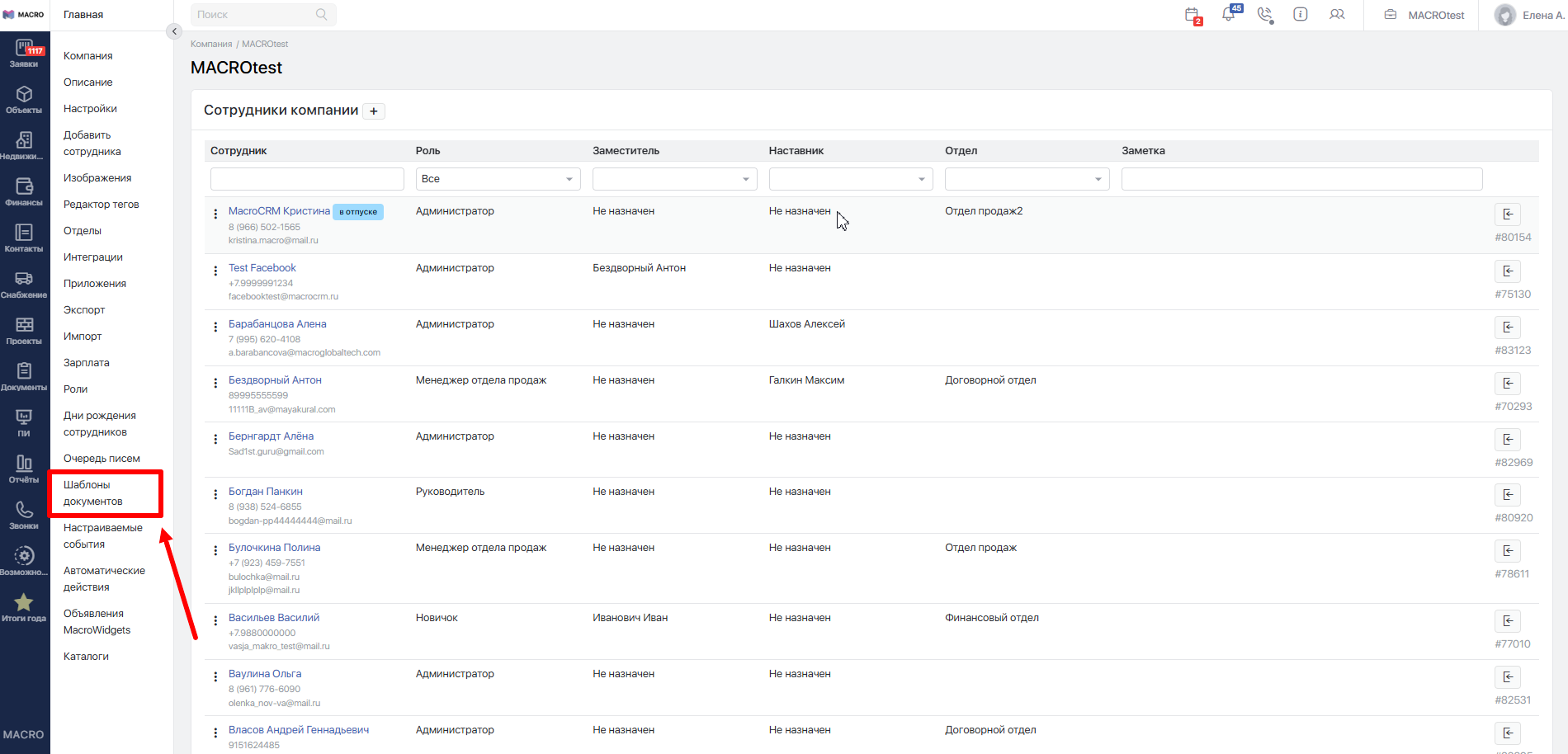Image resolution: width=1568 pixels, height=754 pixels.
Task: Go to the Финансы sidebar icon
Action: (24, 192)
